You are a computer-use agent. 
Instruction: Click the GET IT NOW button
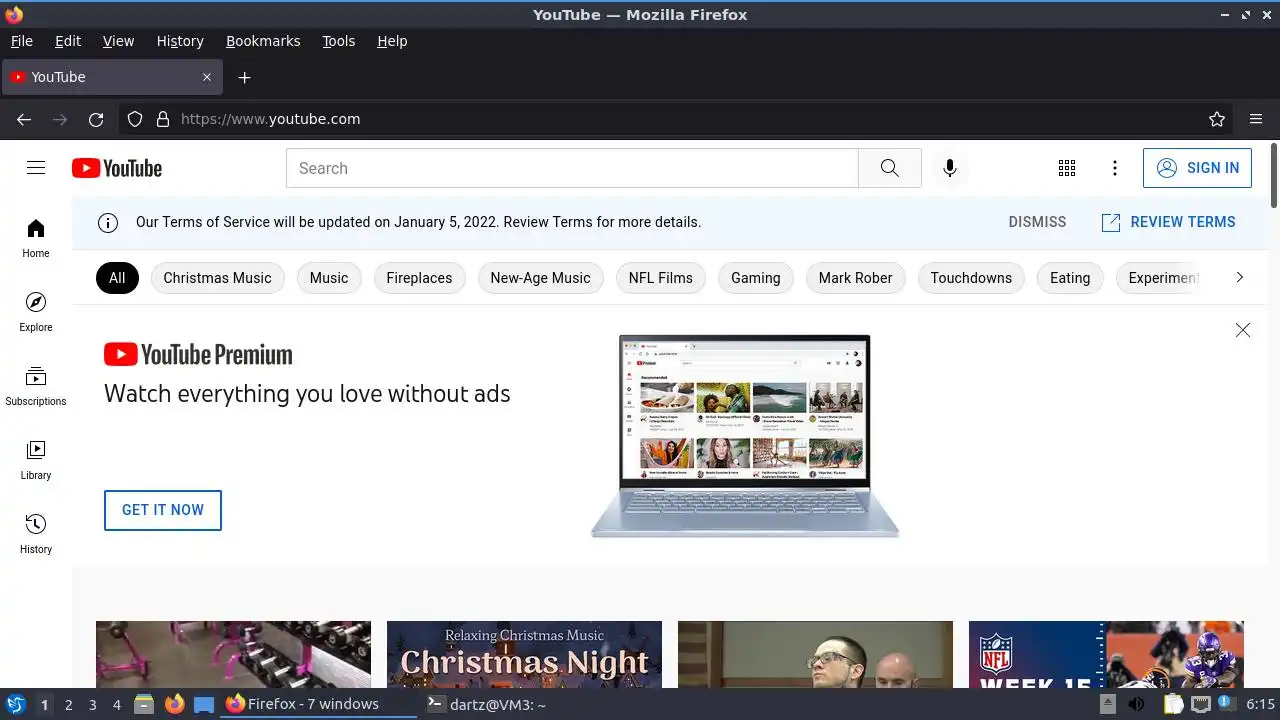[x=163, y=510]
